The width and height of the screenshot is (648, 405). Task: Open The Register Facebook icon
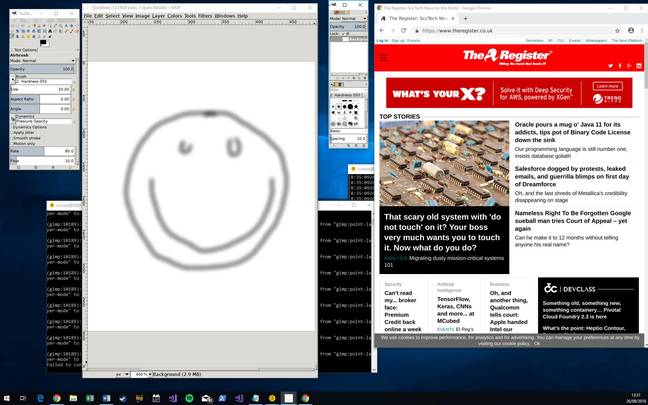tap(620, 66)
